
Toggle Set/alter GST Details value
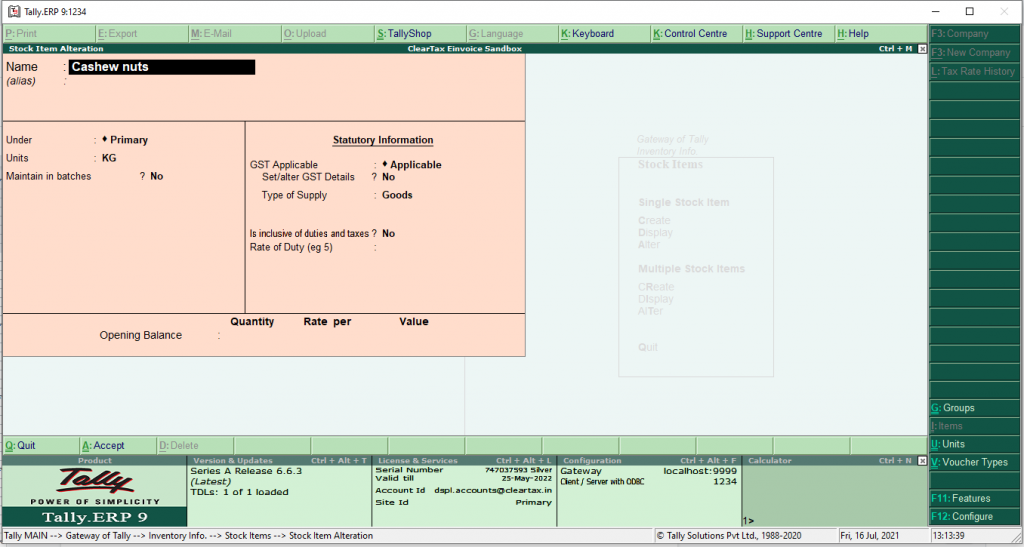(x=389, y=177)
